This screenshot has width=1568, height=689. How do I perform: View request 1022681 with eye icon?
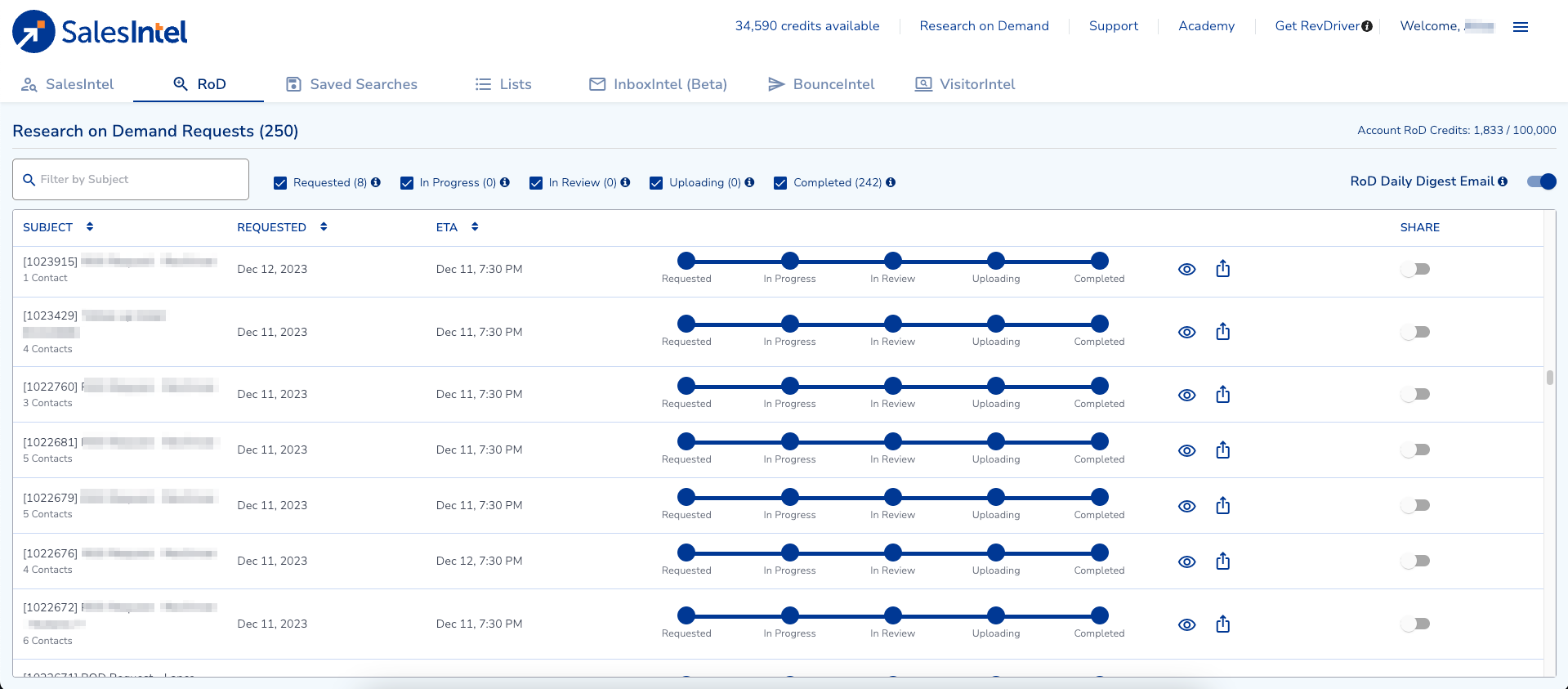coord(1187,450)
